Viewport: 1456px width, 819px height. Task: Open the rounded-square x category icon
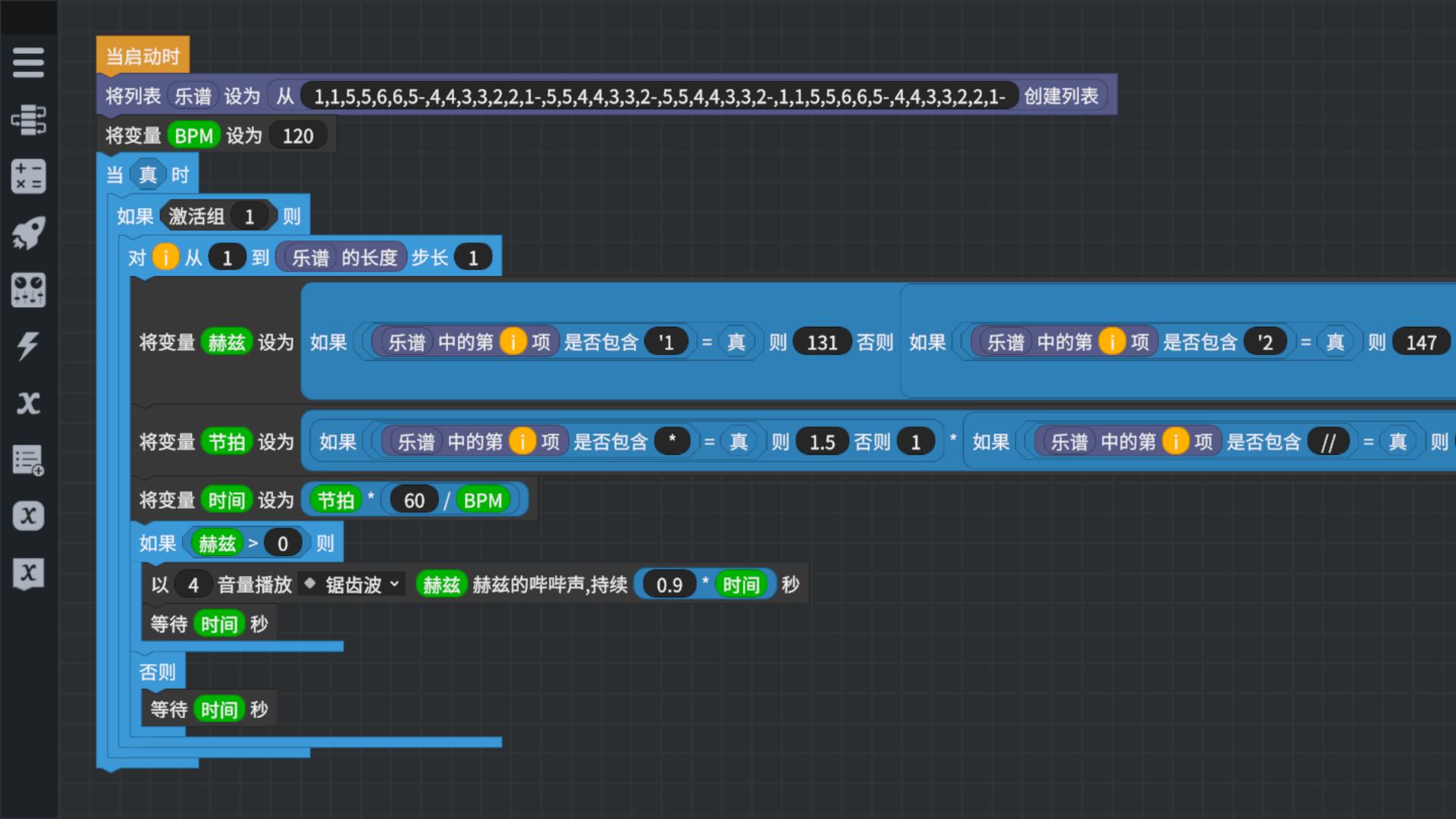[28, 516]
